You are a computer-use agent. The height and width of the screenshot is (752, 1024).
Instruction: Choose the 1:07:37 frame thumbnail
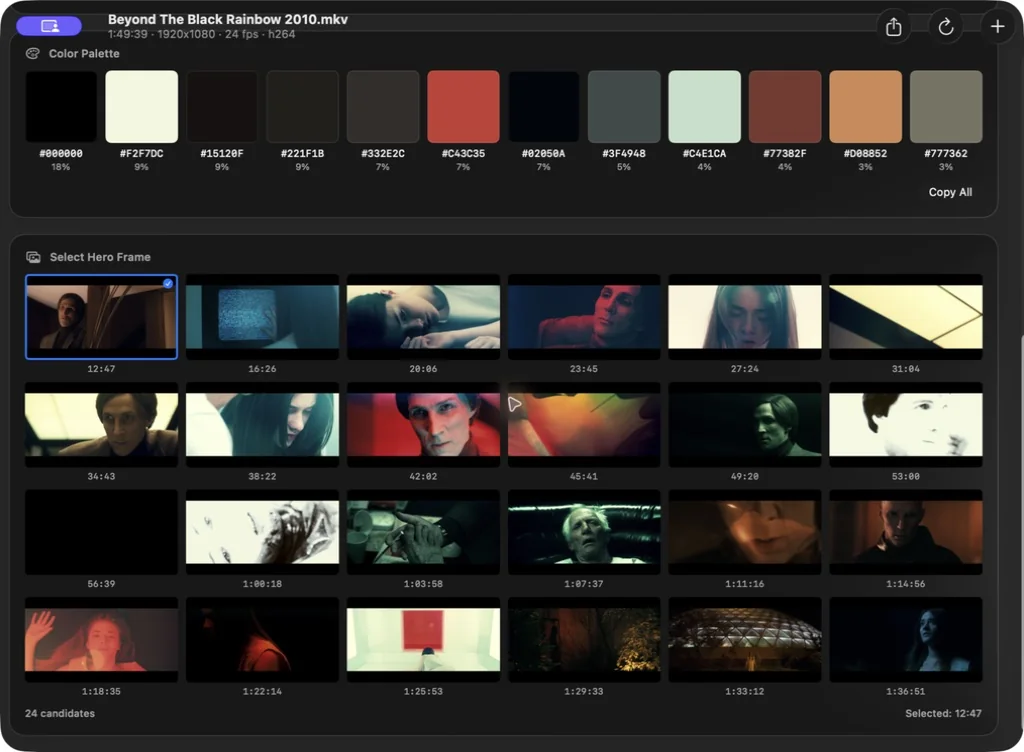[584, 532]
